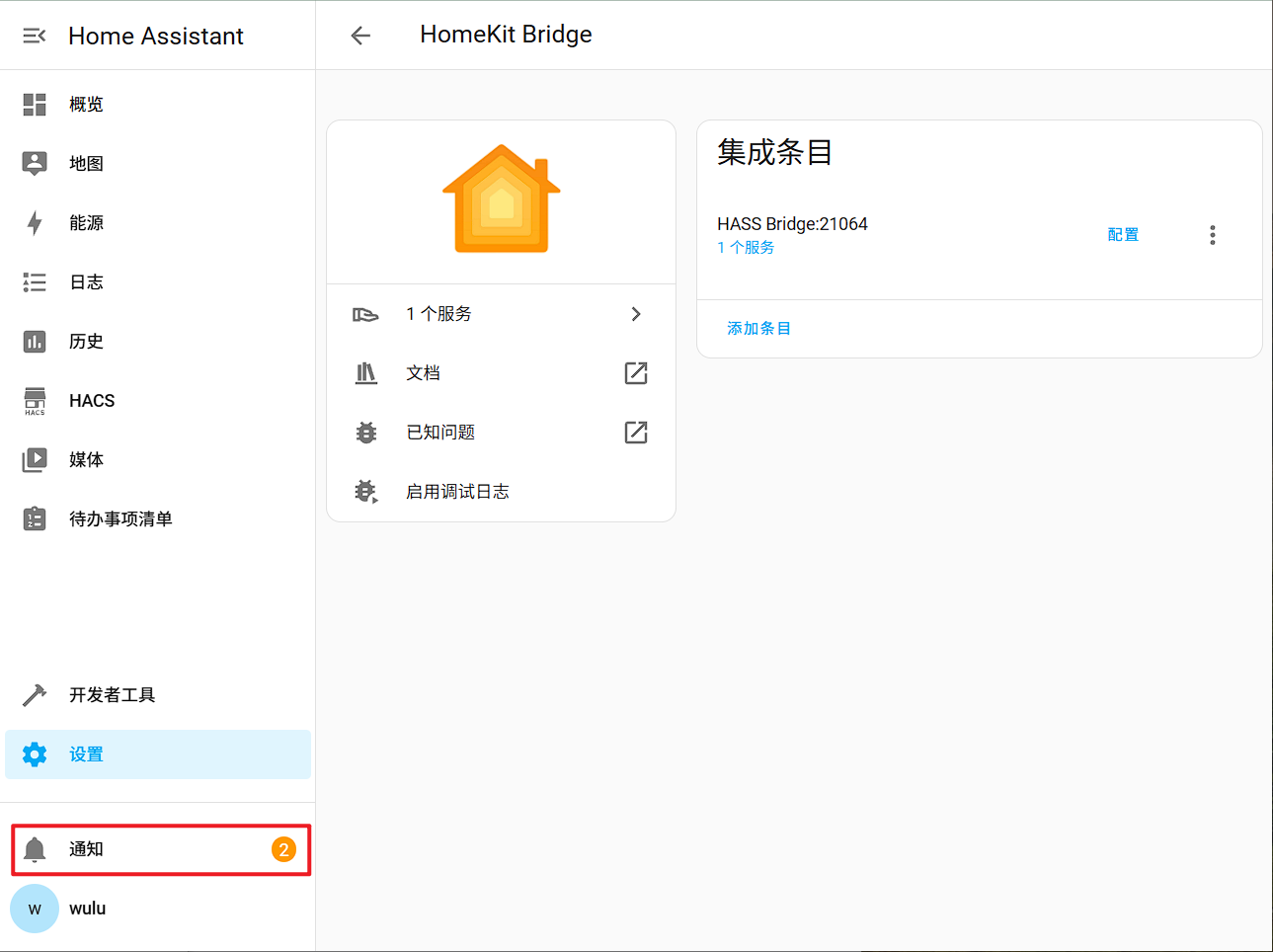
Task: Click the notification count badge 2
Action: [283, 849]
